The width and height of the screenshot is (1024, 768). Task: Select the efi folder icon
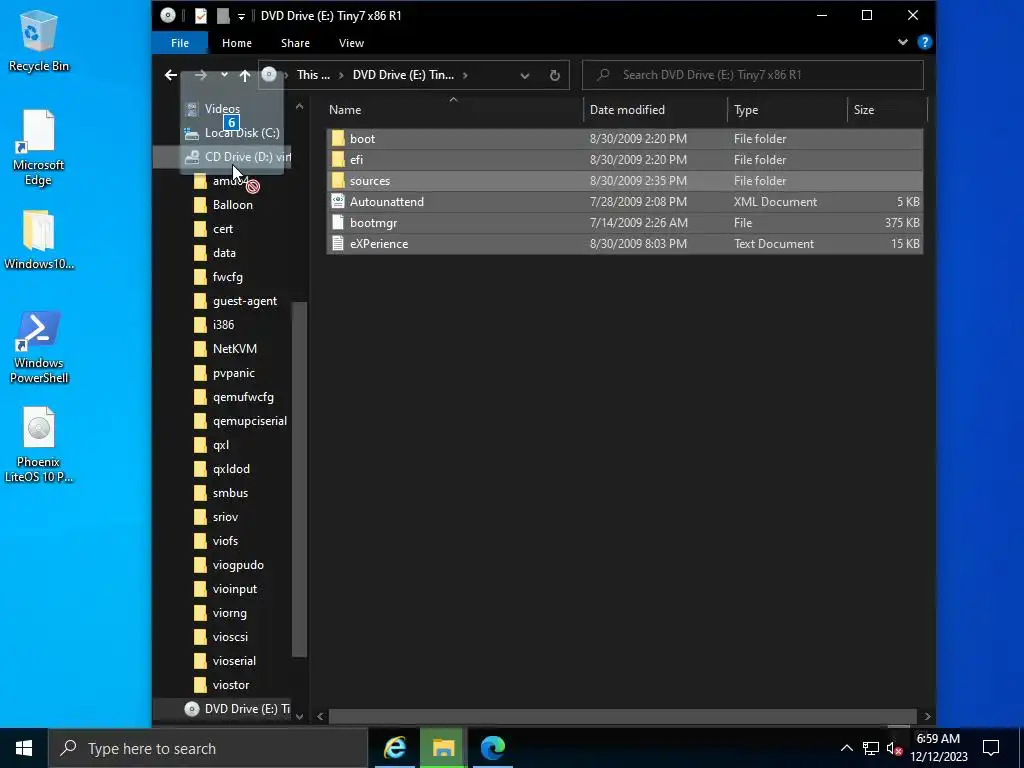point(338,159)
